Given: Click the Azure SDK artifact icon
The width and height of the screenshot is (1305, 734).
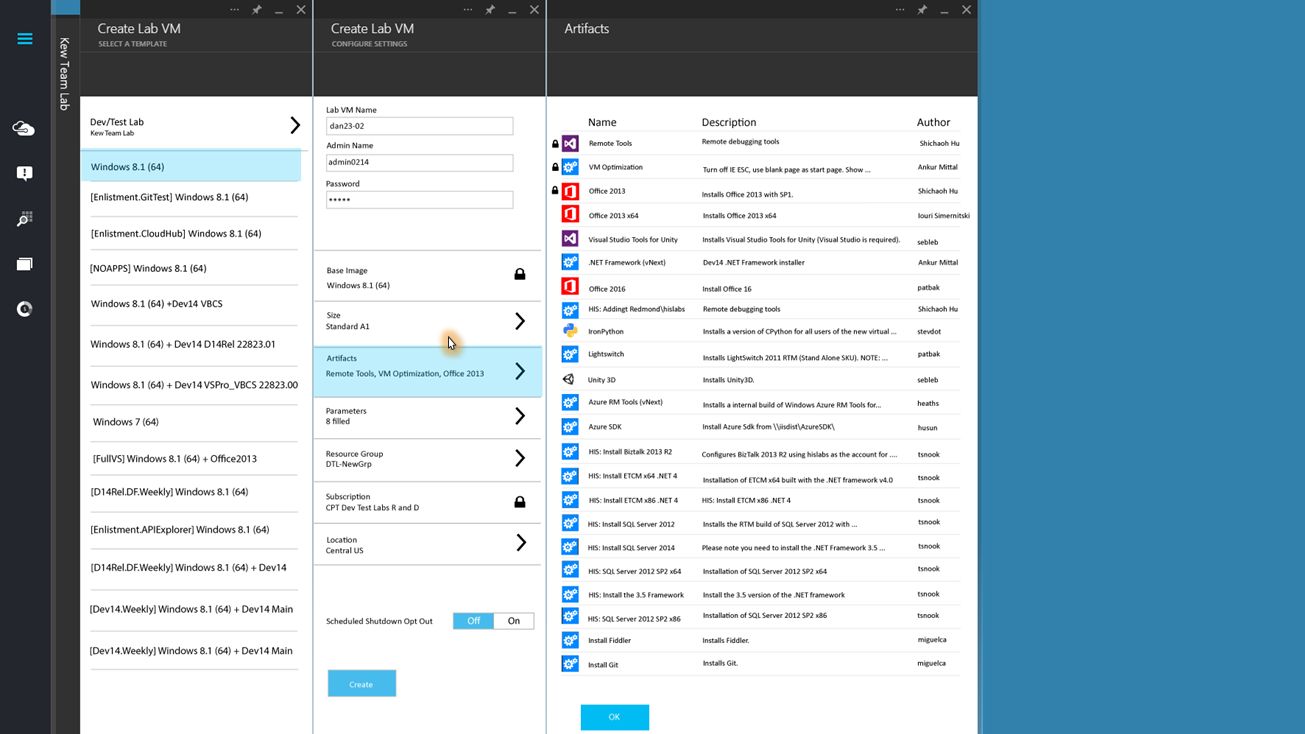Looking at the screenshot, I should click(x=570, y=427).
